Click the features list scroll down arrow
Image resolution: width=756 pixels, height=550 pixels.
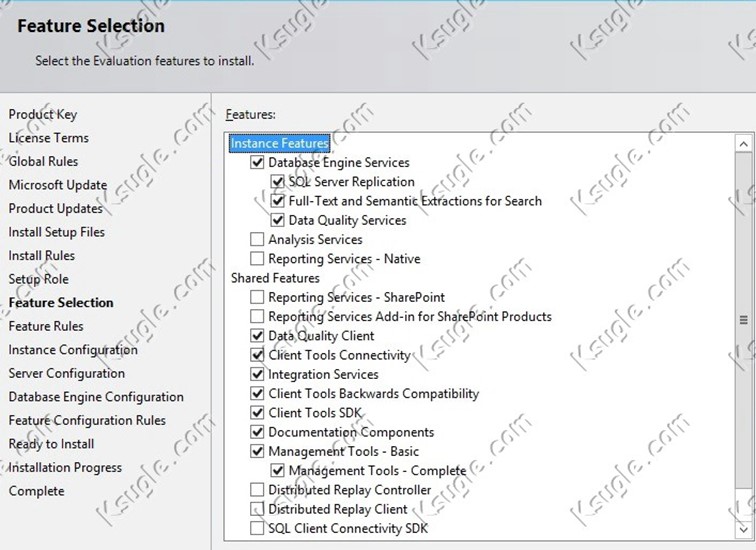(743, 530)
